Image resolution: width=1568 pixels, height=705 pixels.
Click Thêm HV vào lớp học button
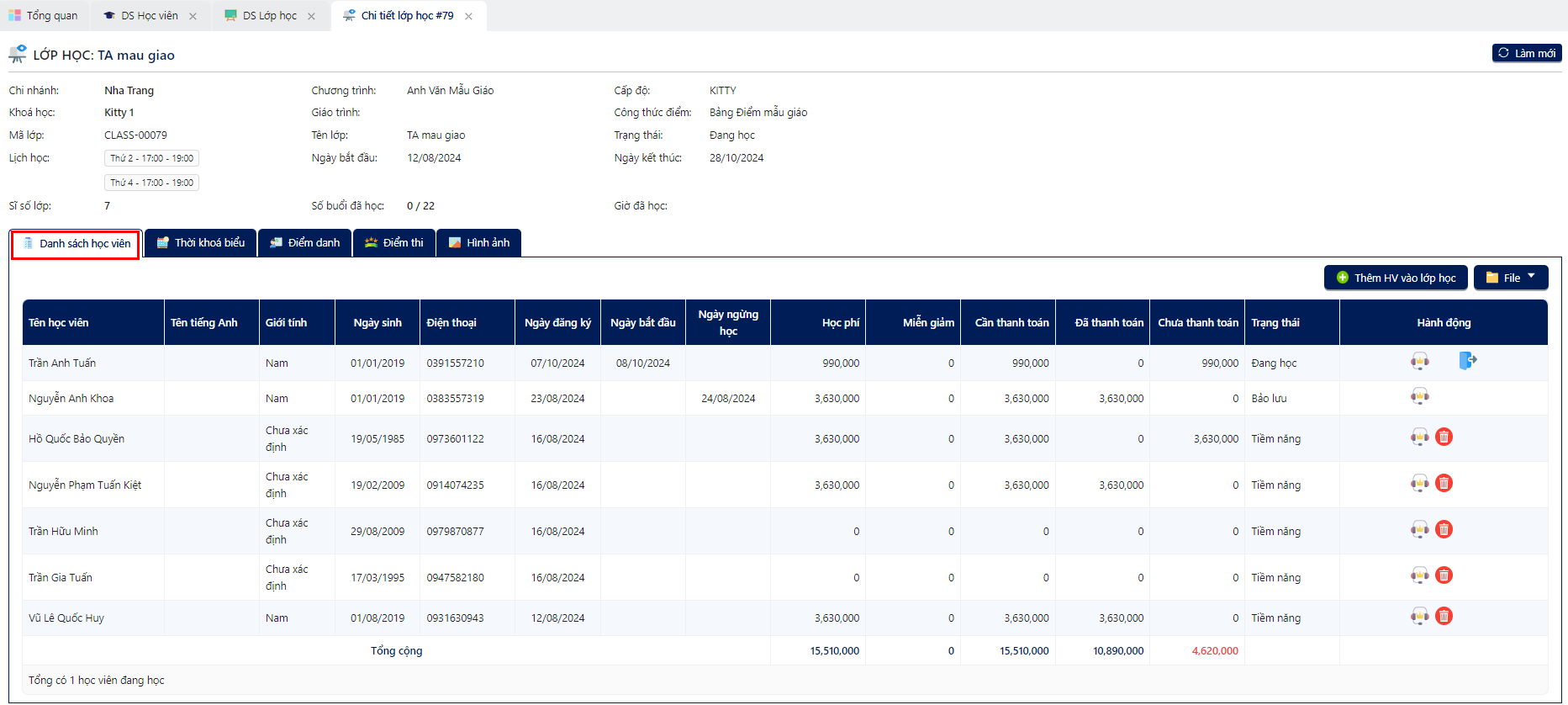point(1396,278)
